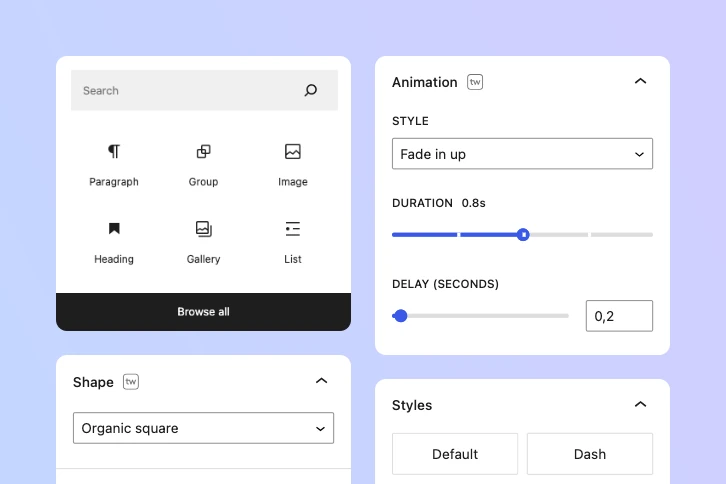Focus the block Search field
Image resolution: width=726 pixels, height=484 pixels.
204,90
